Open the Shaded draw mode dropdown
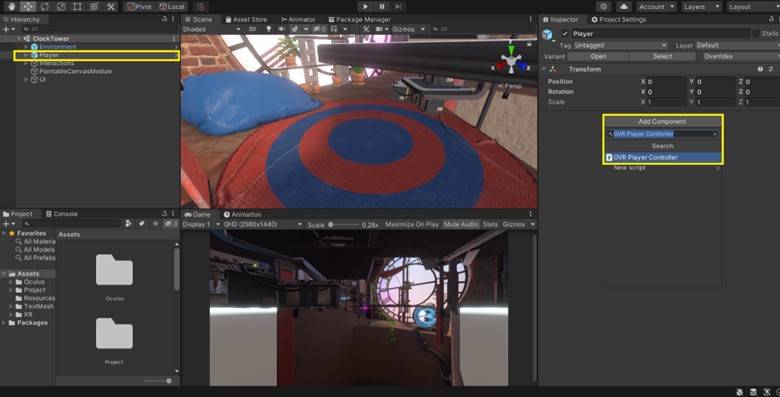 [211, 29]
